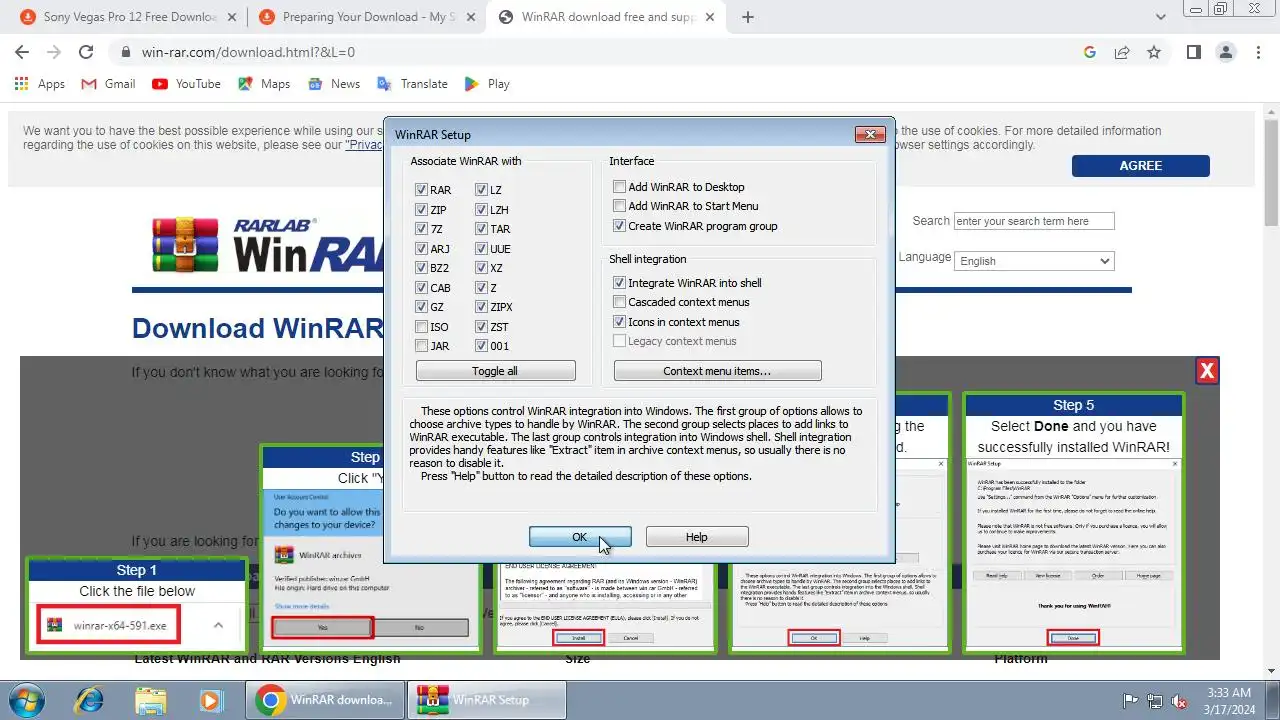The image size is (1280, 720).
Task: Check Add WinRAR to Start Menu
Action: click(620, 206)
